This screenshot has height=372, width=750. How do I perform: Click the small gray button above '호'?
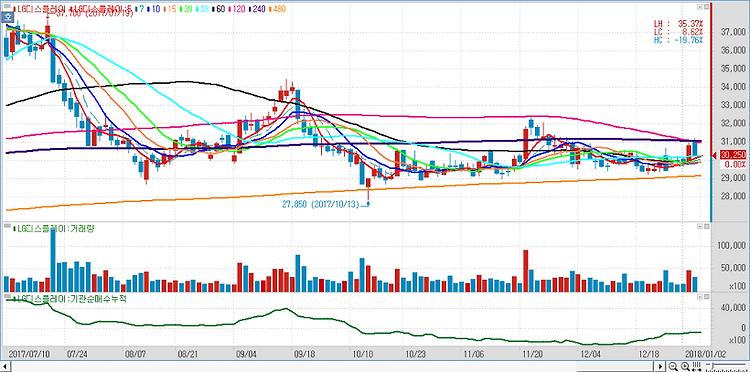[x=8, y=7]
